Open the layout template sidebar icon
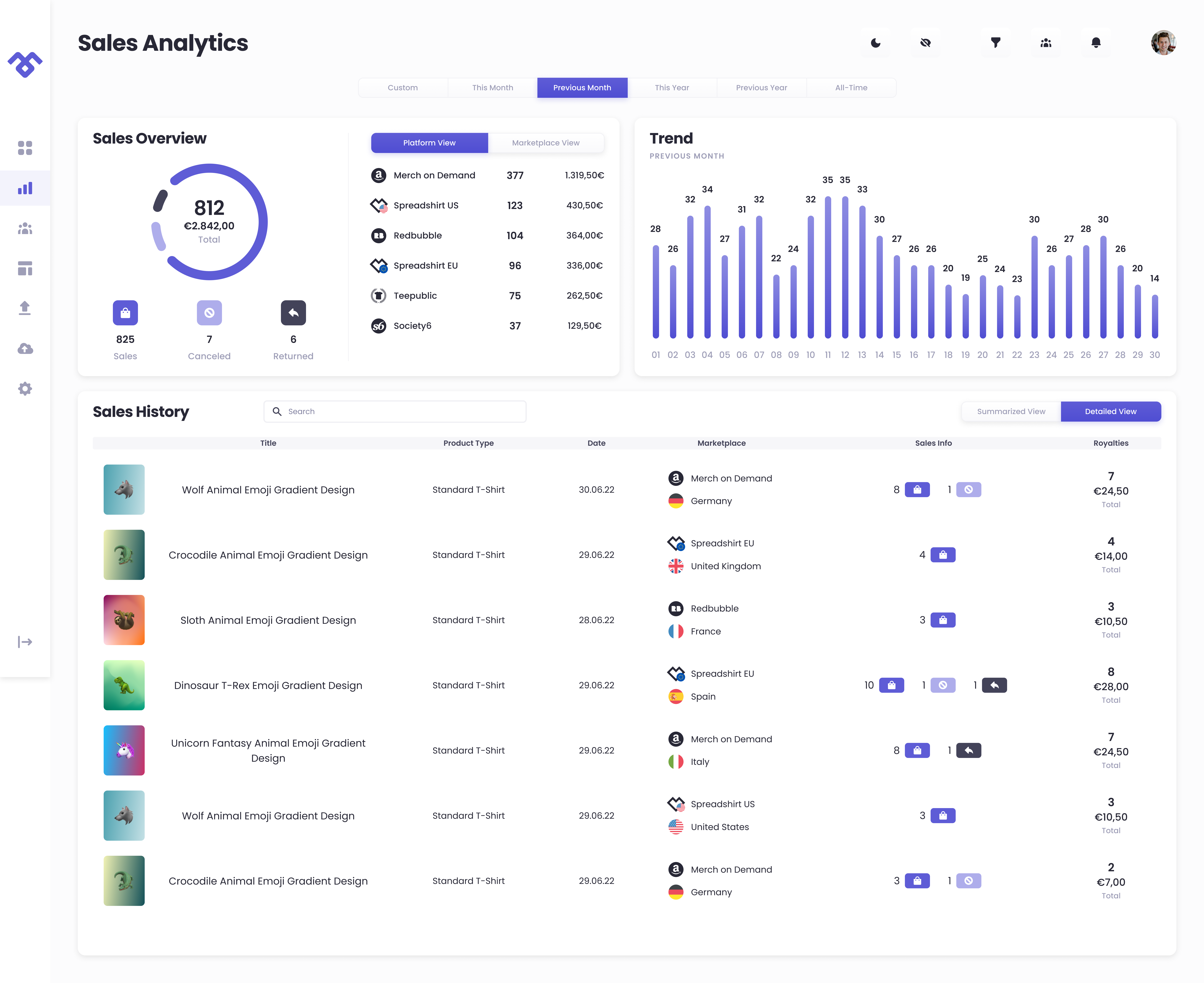The width and height of the screenshot is (1204, 983). (25, 268)
